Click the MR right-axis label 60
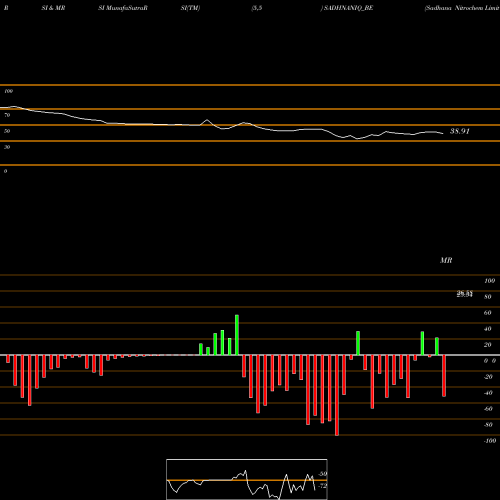Screen dimensions: 500x500 click(x=488, y=313)
